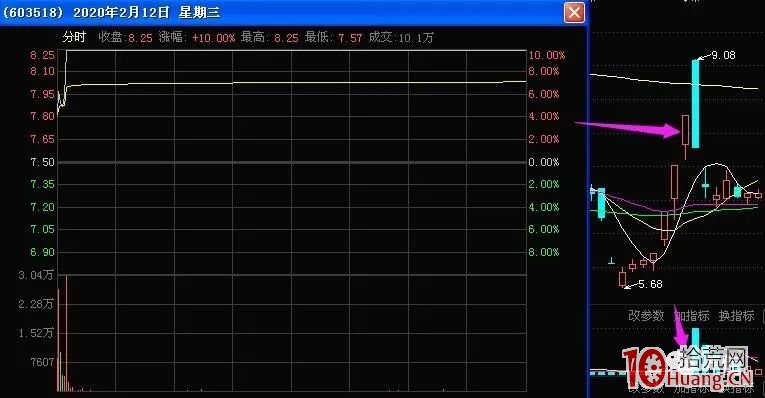Close the 603518 intraday chart window
765x398 pixels.
(x=574, y=12)
